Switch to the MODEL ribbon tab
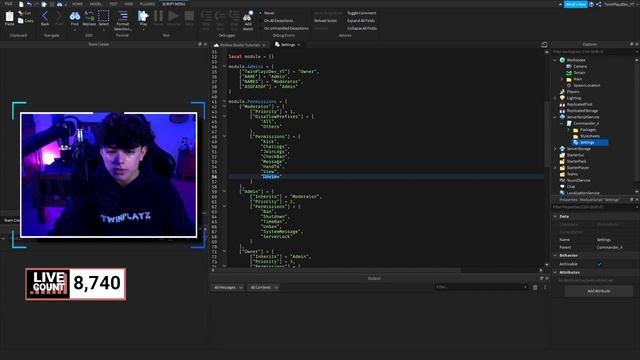Screen dimensions: 640x360 (96, 4)
